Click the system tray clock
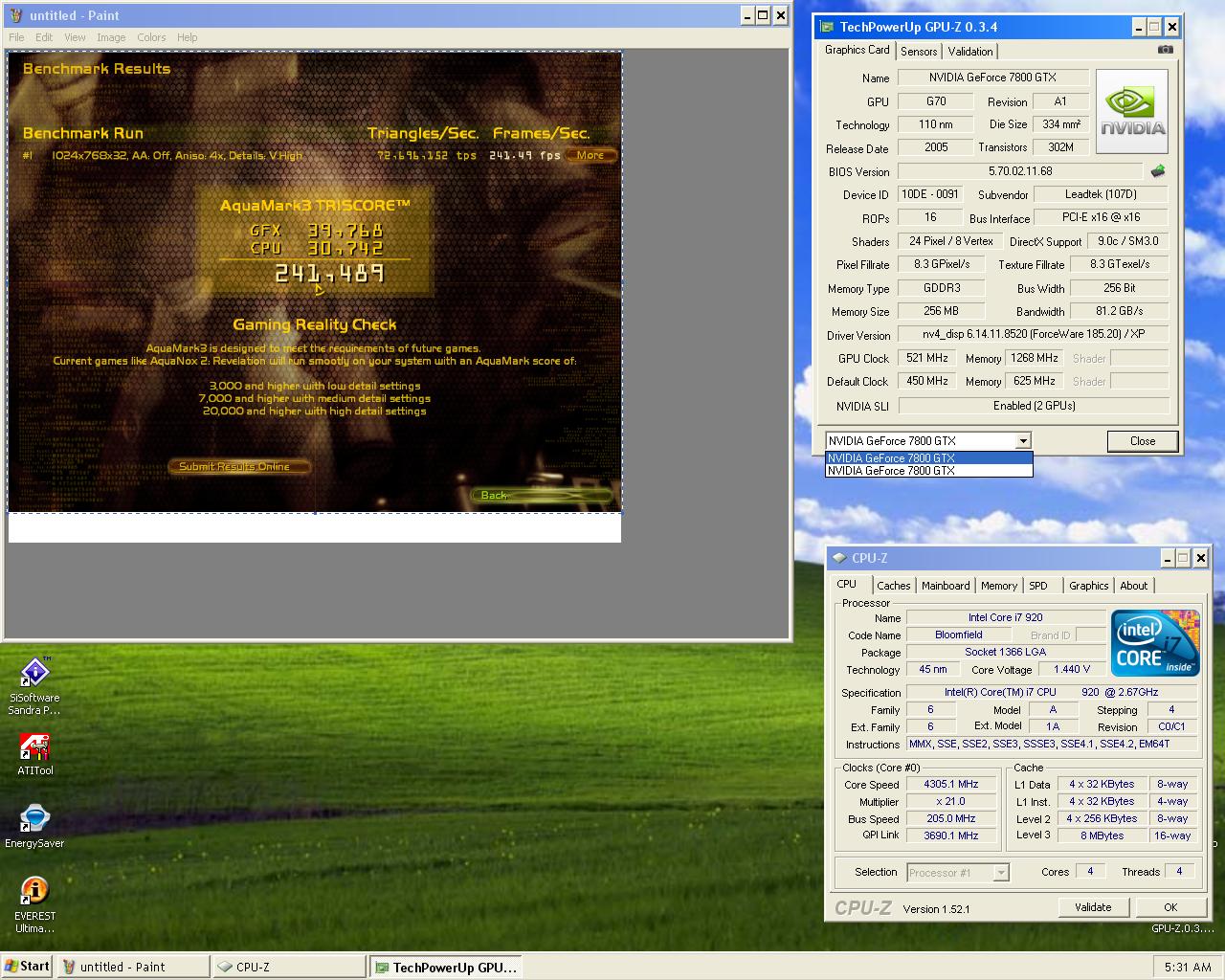This screenshot has width=1225, height=980. tap(1188, 968)
